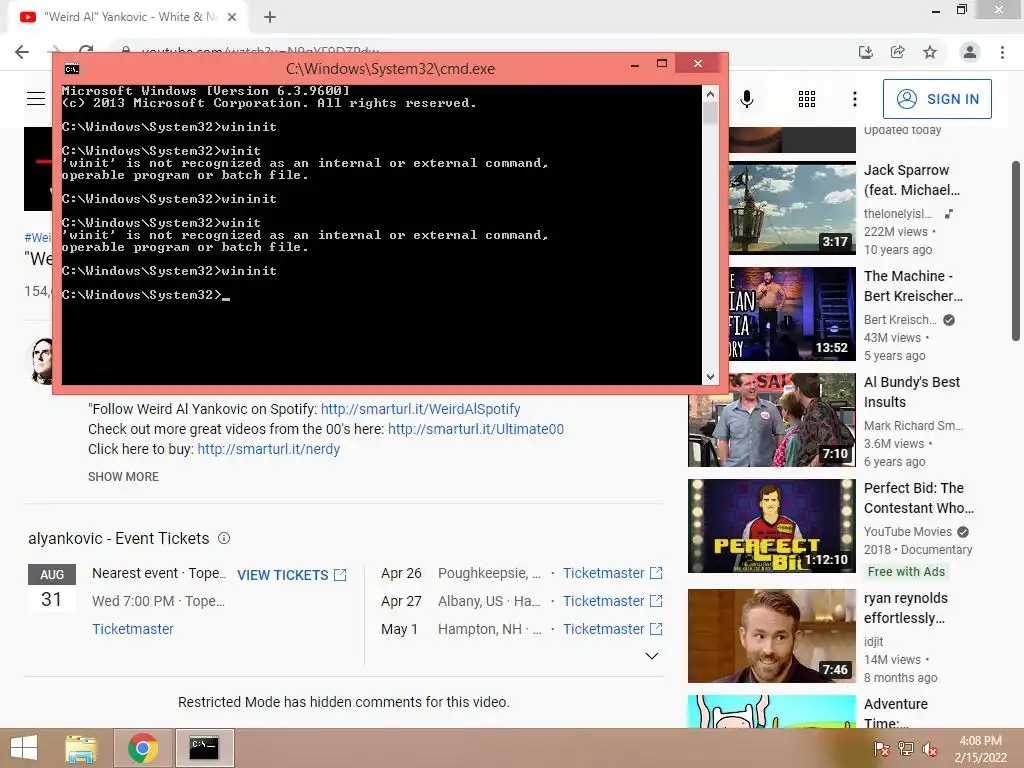Click network tray icon

pyautogui.click(x=906, y=749)
